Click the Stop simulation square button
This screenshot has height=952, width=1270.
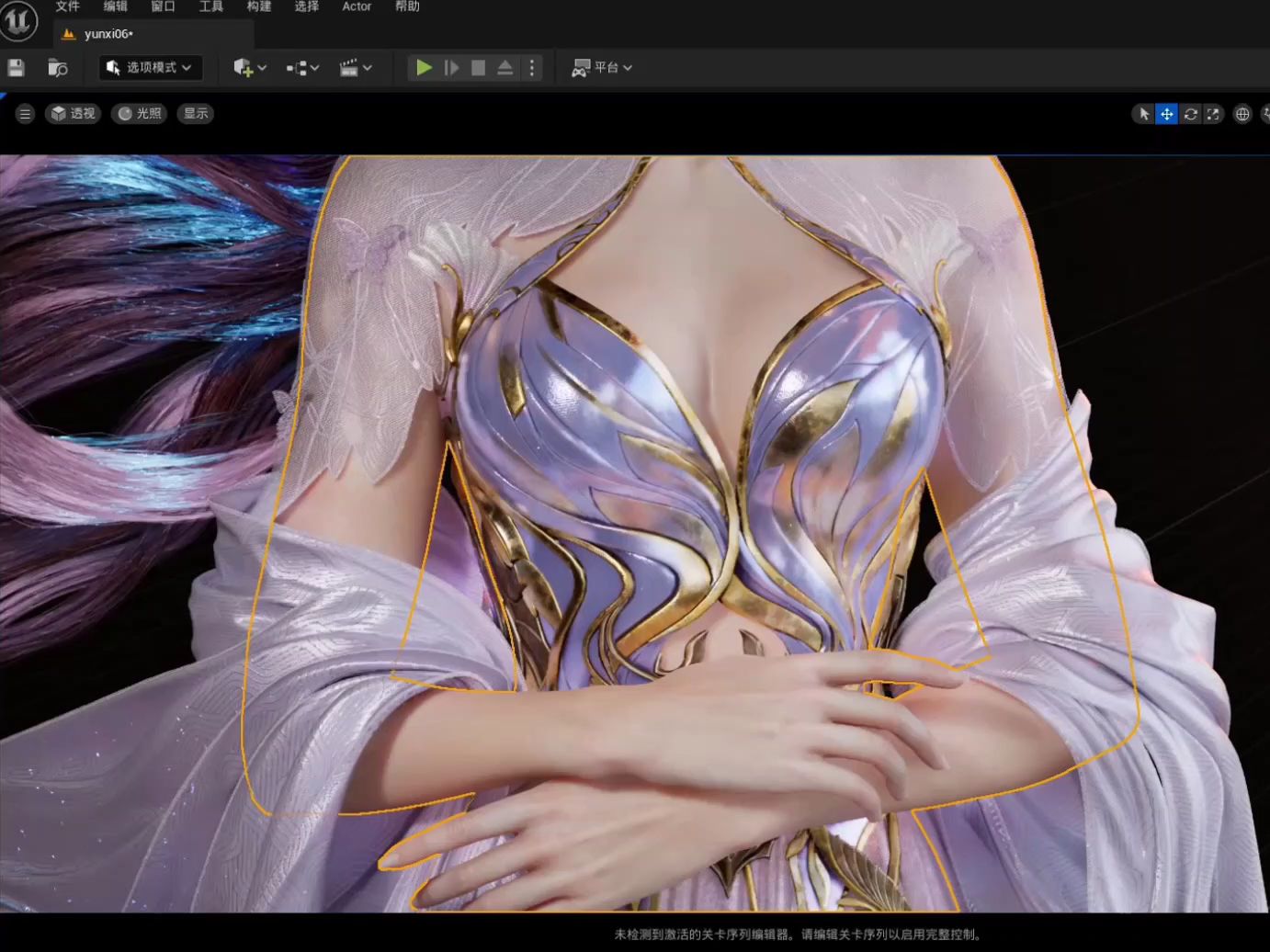478,67
